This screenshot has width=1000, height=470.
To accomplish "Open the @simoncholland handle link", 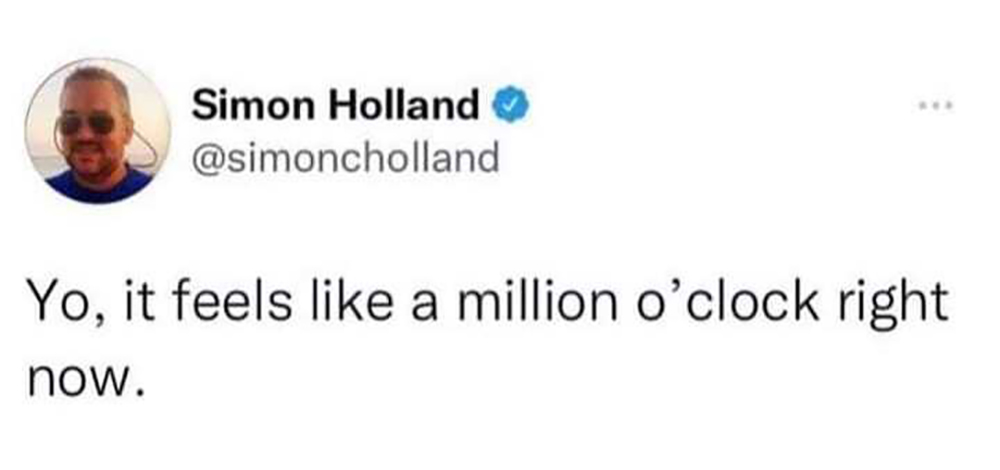I will point(344,158).
